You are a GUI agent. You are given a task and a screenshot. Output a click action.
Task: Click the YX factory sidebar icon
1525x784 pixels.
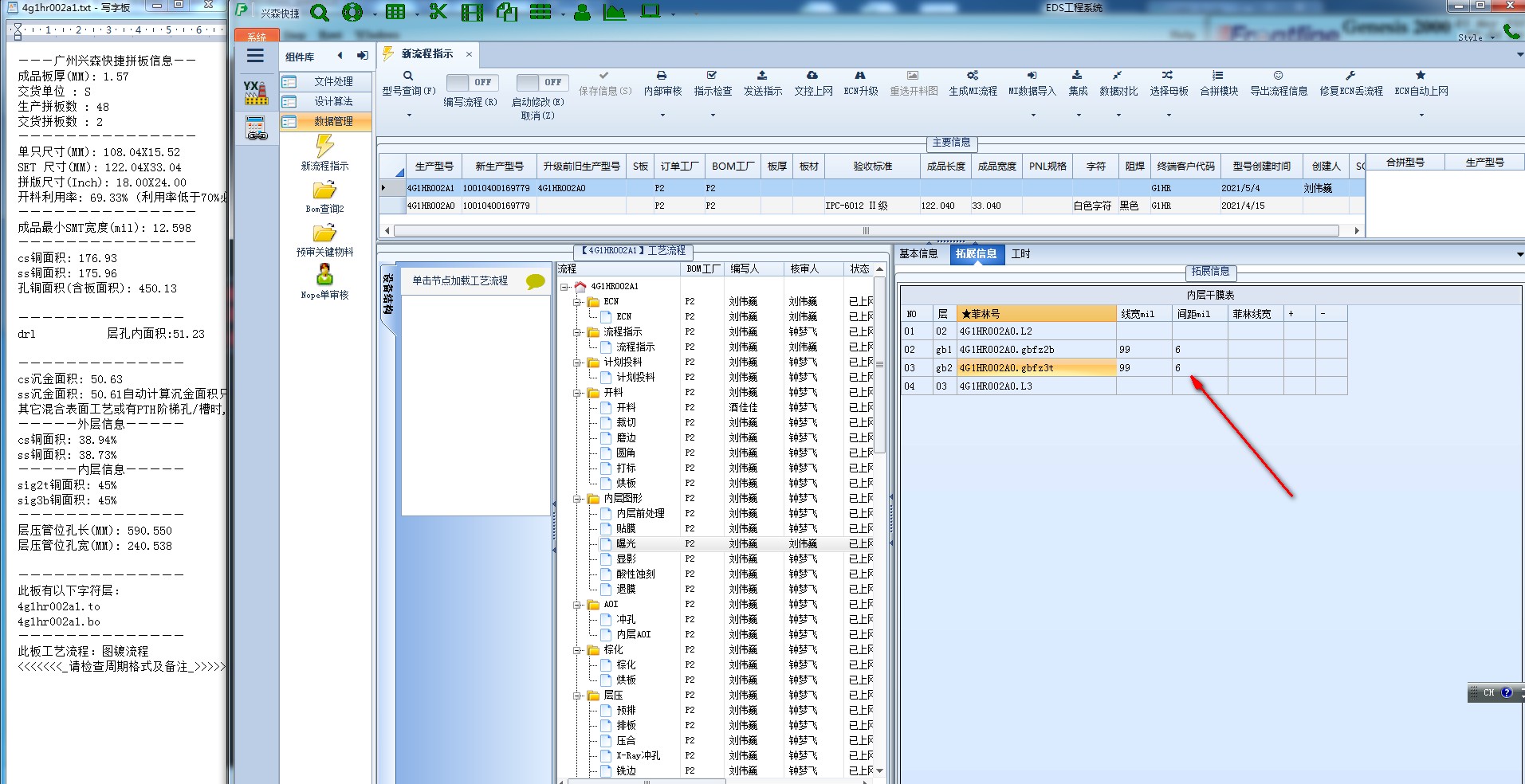tap(256, 92)
